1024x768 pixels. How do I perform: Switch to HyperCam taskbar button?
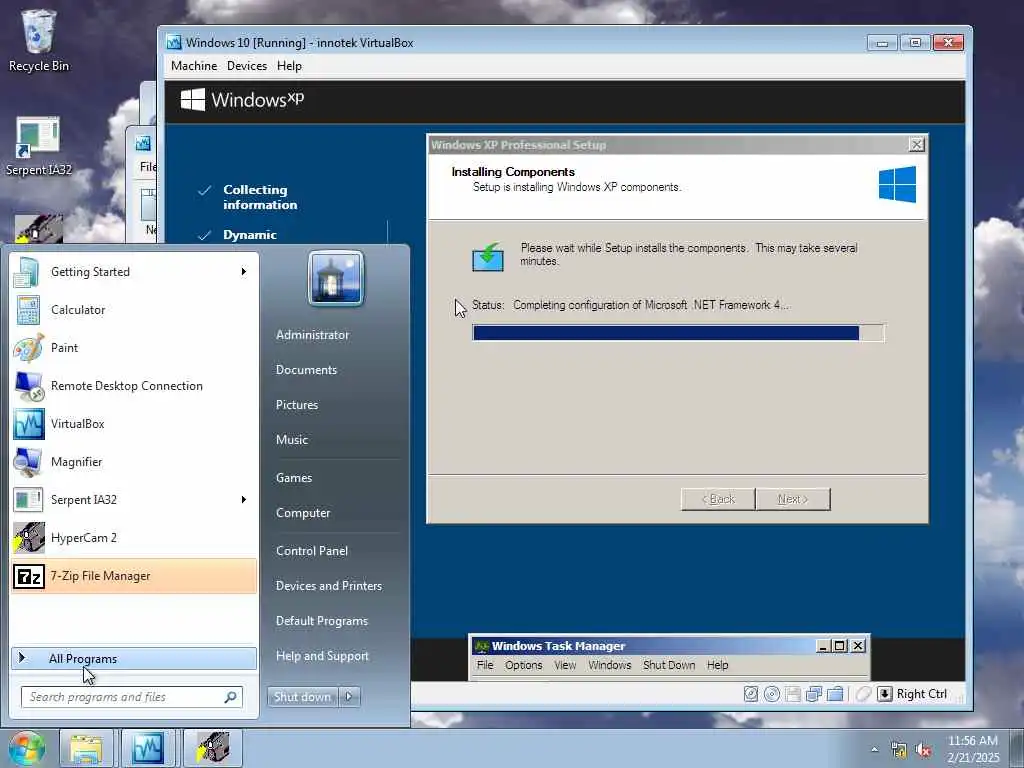click(213, 748)
